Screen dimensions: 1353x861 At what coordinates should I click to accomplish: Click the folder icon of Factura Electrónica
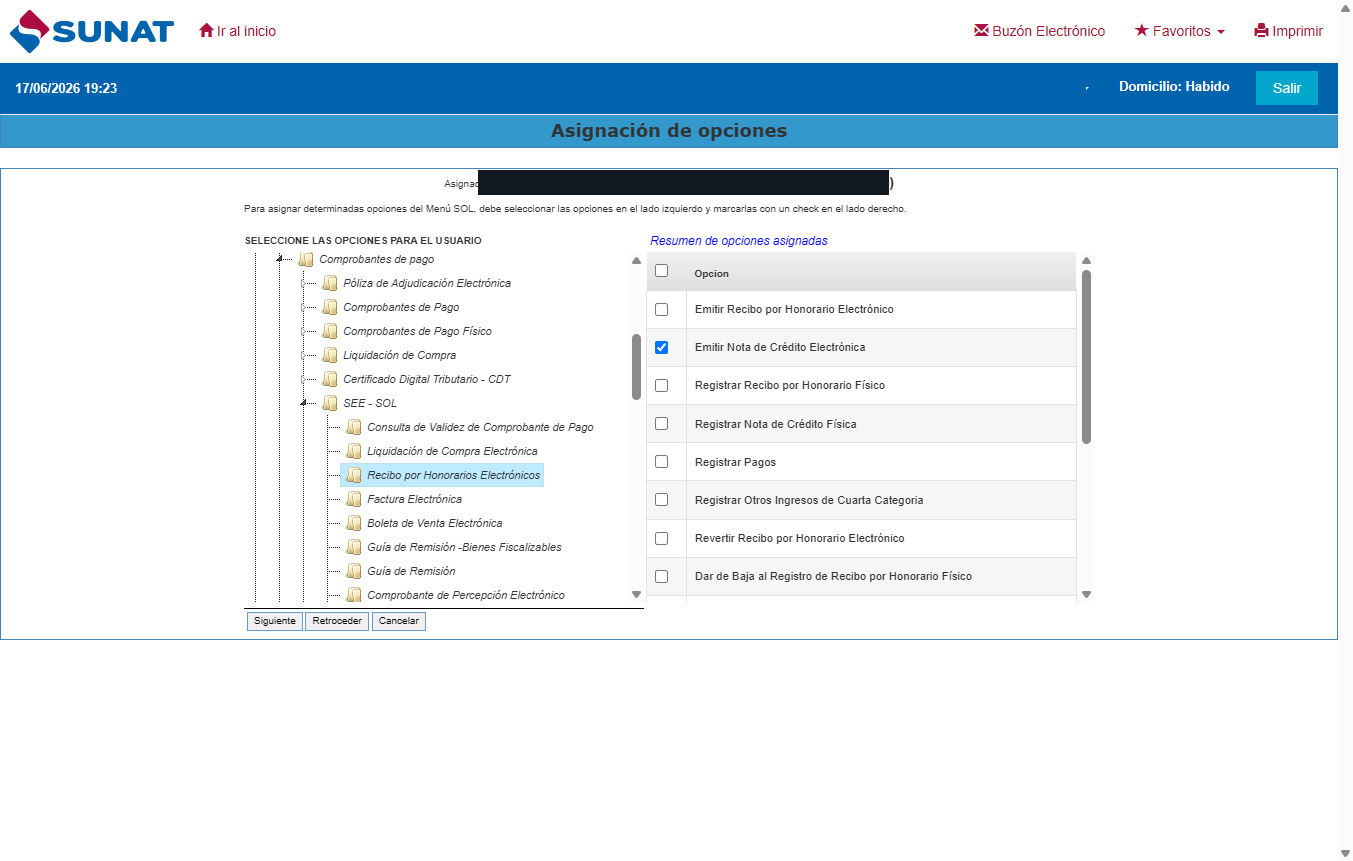coord(354,499)
